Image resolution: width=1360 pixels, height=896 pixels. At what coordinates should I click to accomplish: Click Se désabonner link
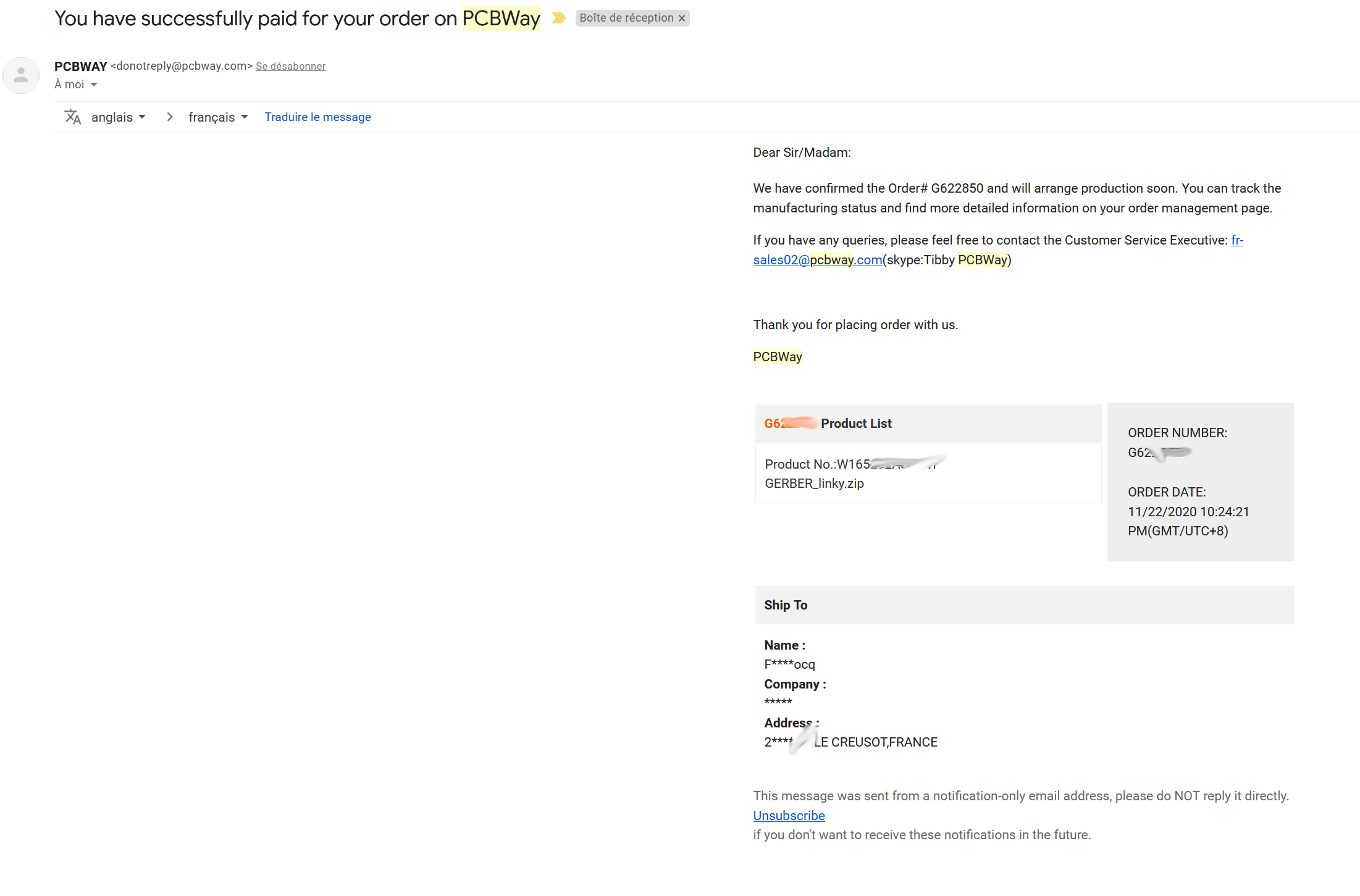coord(291,67)
